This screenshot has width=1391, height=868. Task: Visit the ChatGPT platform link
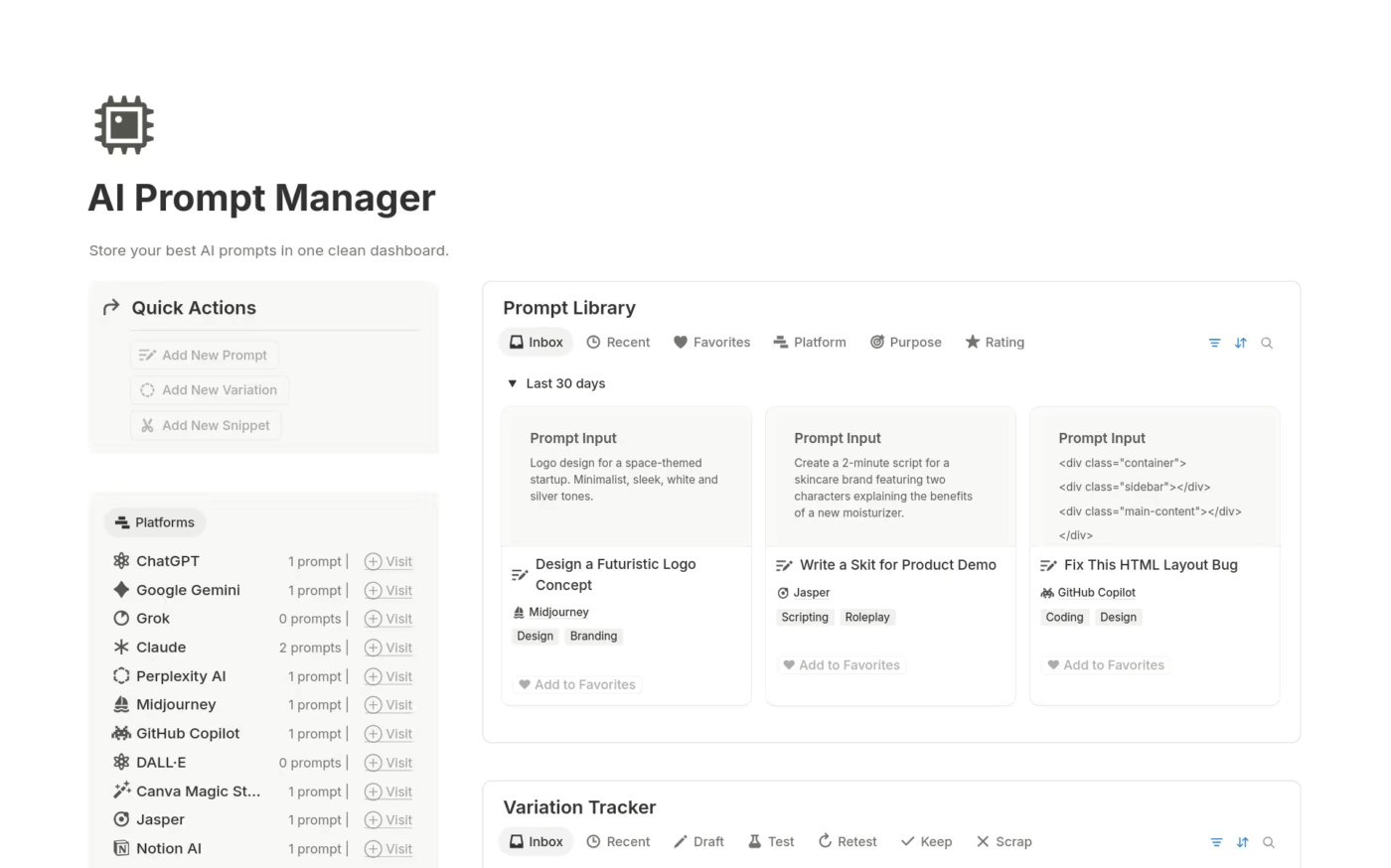tap(388, 562)
